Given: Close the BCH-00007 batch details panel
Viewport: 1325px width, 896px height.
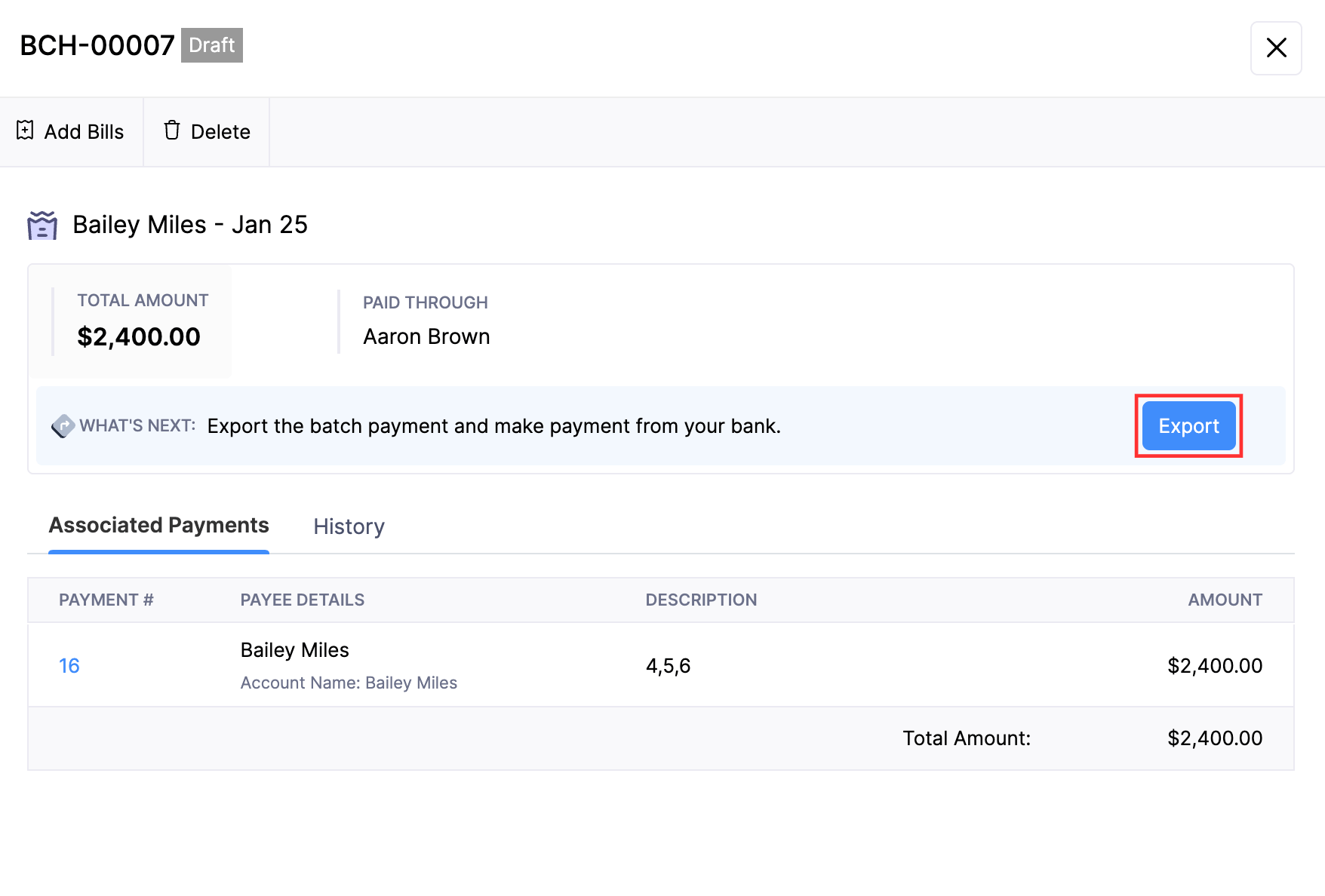Looking at the screenshot, I should tap(1276, 48).
